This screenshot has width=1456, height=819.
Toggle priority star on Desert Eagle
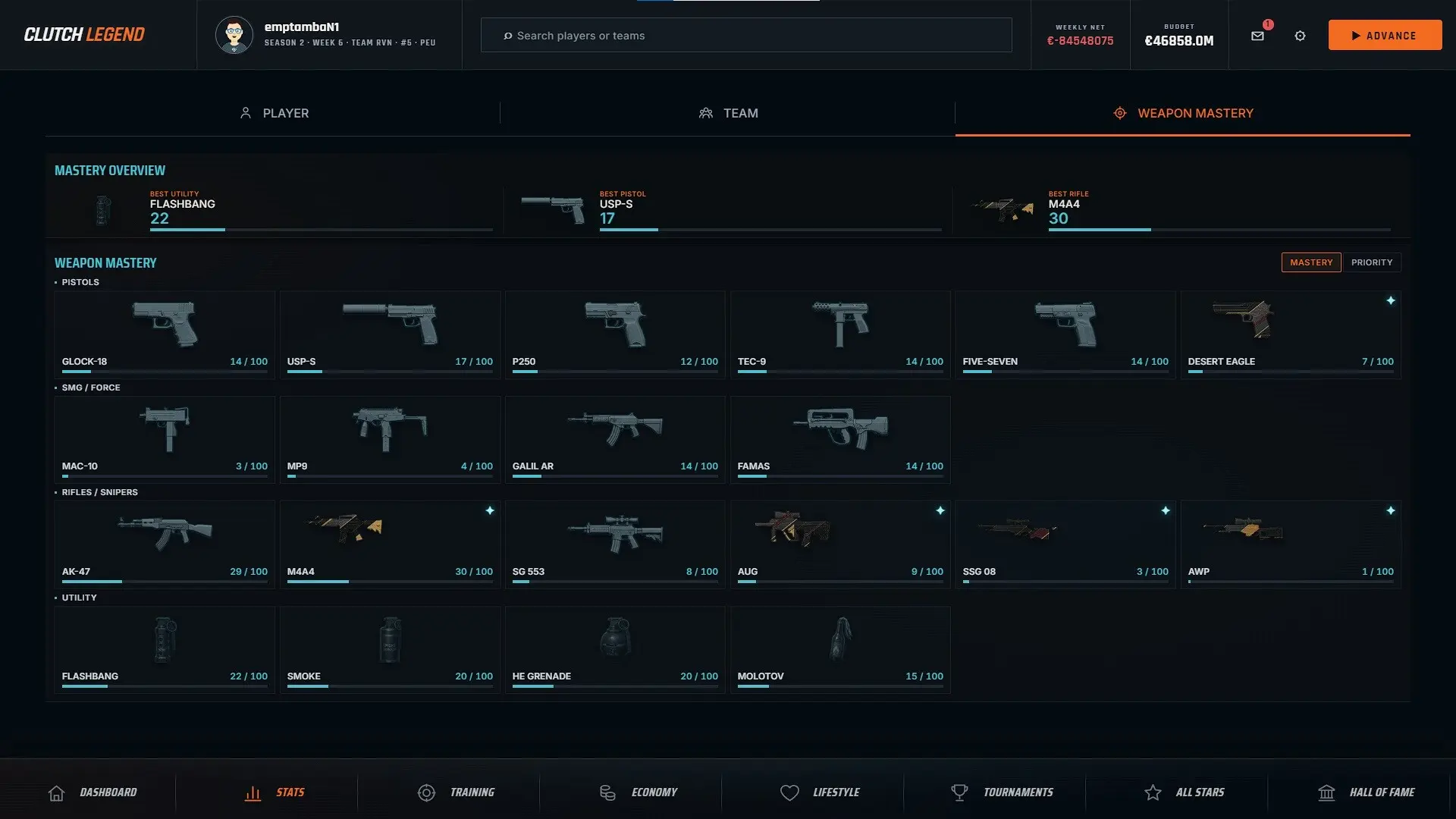(1391, 301)
